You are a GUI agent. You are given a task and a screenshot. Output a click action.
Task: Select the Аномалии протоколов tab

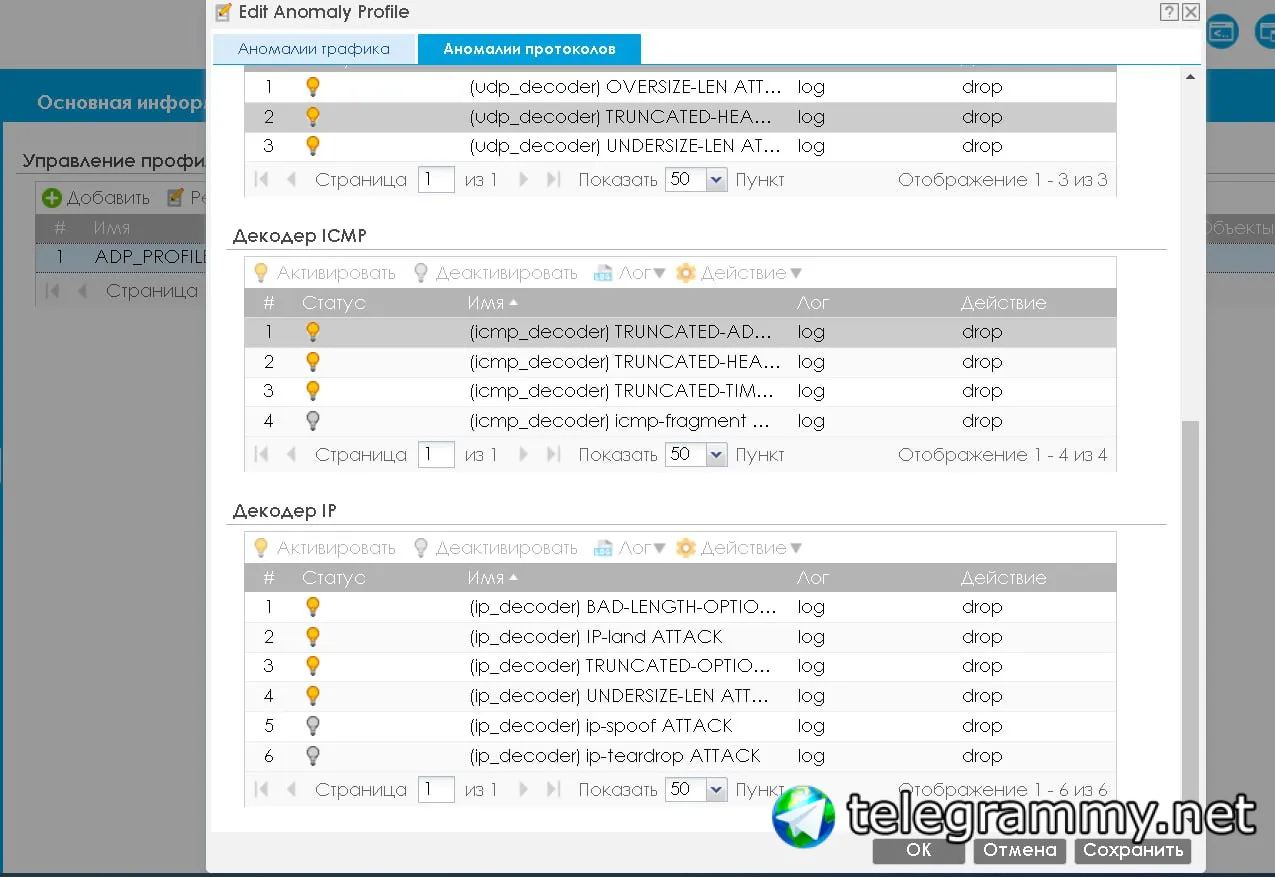(529, 49)
